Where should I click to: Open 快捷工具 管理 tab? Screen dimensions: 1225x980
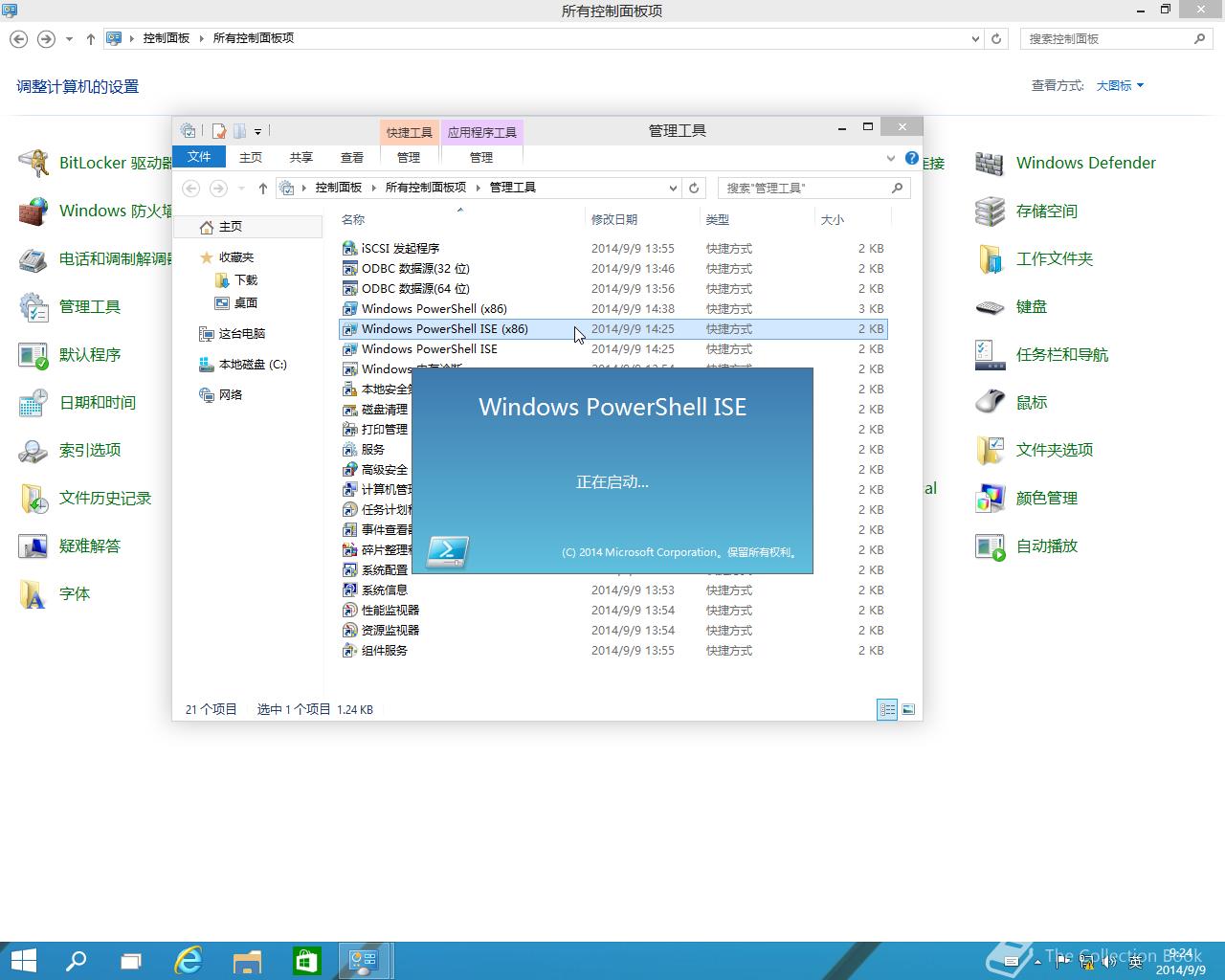tap(409, 157)
